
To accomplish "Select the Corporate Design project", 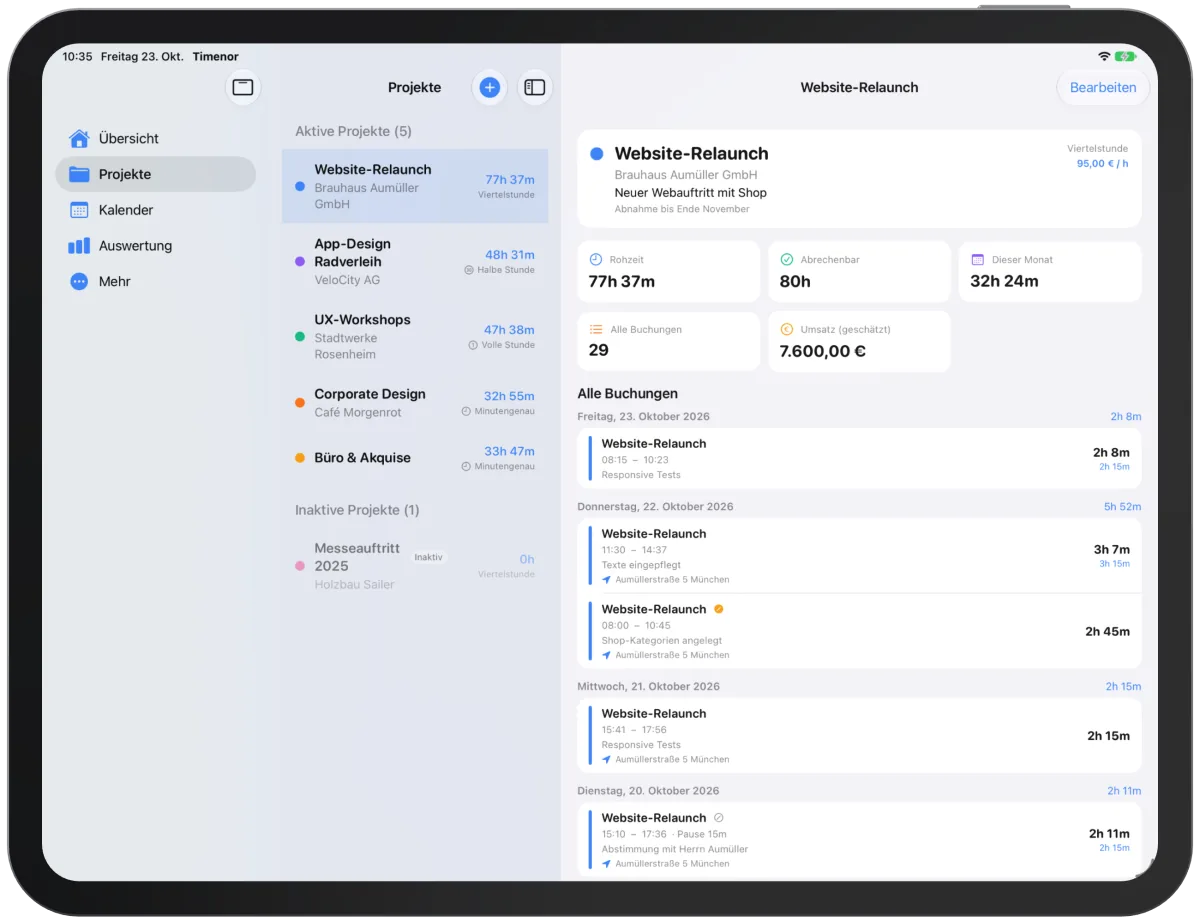I will point(415,403).
